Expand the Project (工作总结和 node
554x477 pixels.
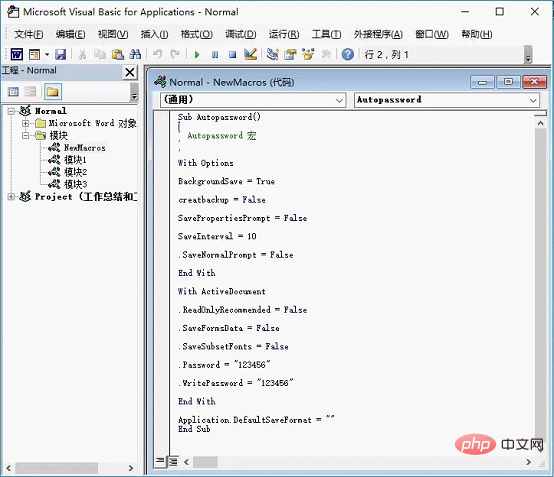(x=11, y=197)
